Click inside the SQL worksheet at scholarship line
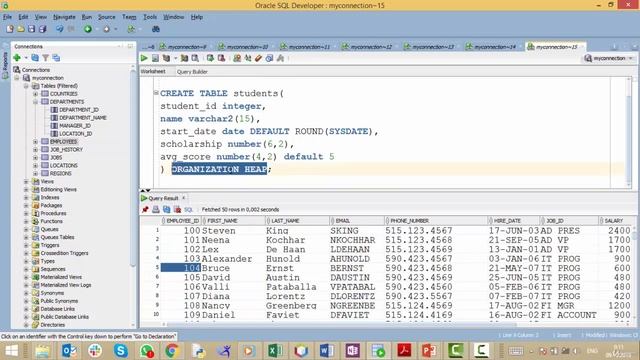Viewport: 640px width, 360px height. [227, 144]
